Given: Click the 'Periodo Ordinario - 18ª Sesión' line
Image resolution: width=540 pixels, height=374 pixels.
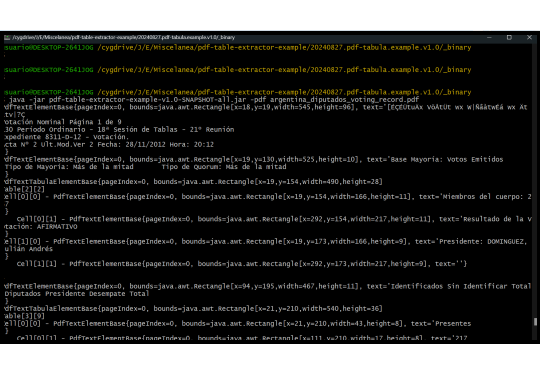Looking at the screenshot, I should click(119, 129).
